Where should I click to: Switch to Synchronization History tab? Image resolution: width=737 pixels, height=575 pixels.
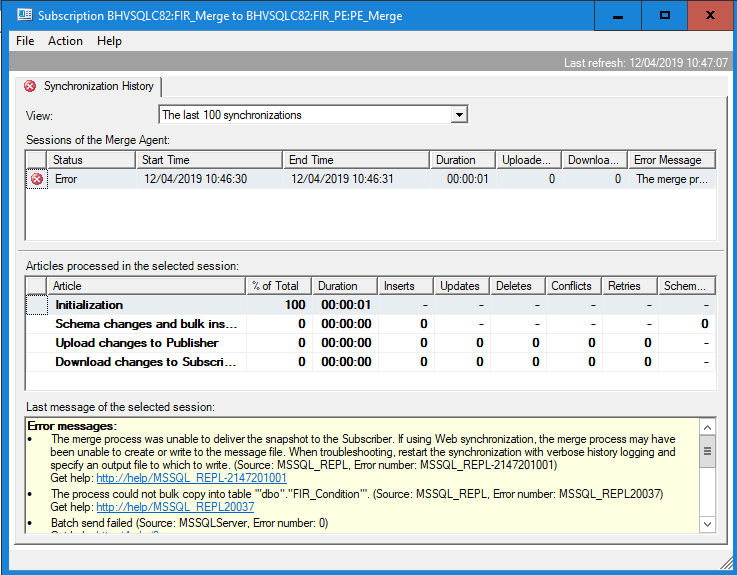coord(97,86)
